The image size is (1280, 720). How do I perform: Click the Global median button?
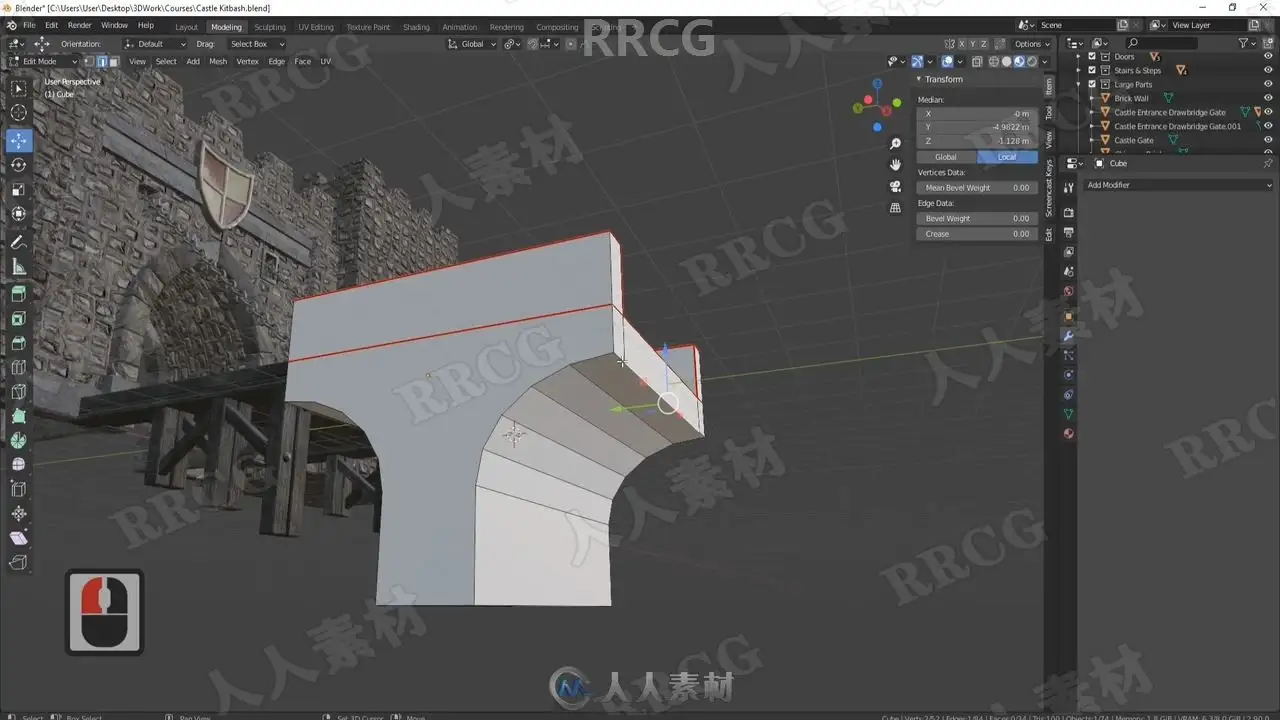(946, 157)
